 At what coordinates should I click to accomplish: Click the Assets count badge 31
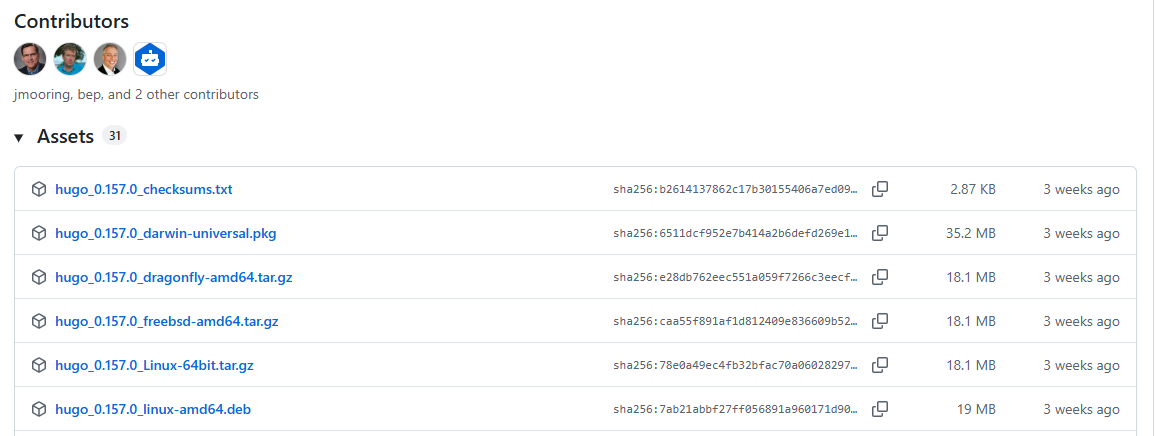tap(114, 136)
